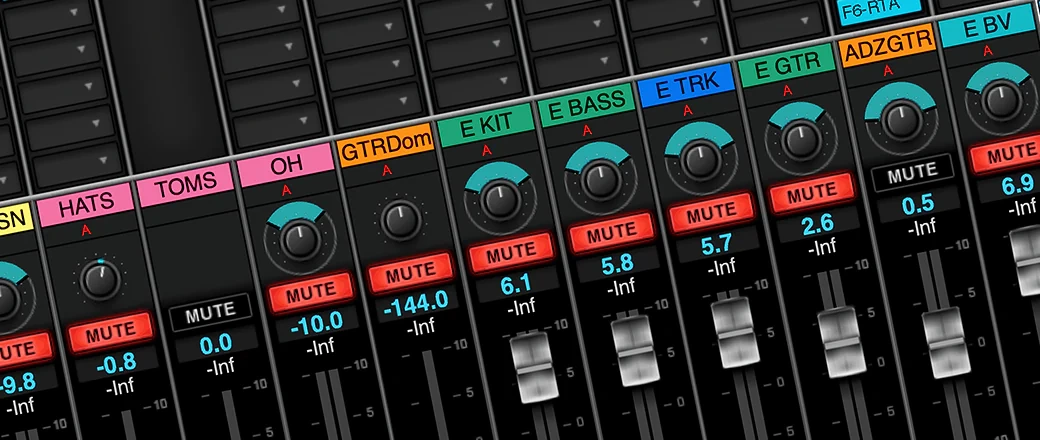Screen dimensions: 1040x440
Task: Grab the E TRK volume fader
Action: 736,332
